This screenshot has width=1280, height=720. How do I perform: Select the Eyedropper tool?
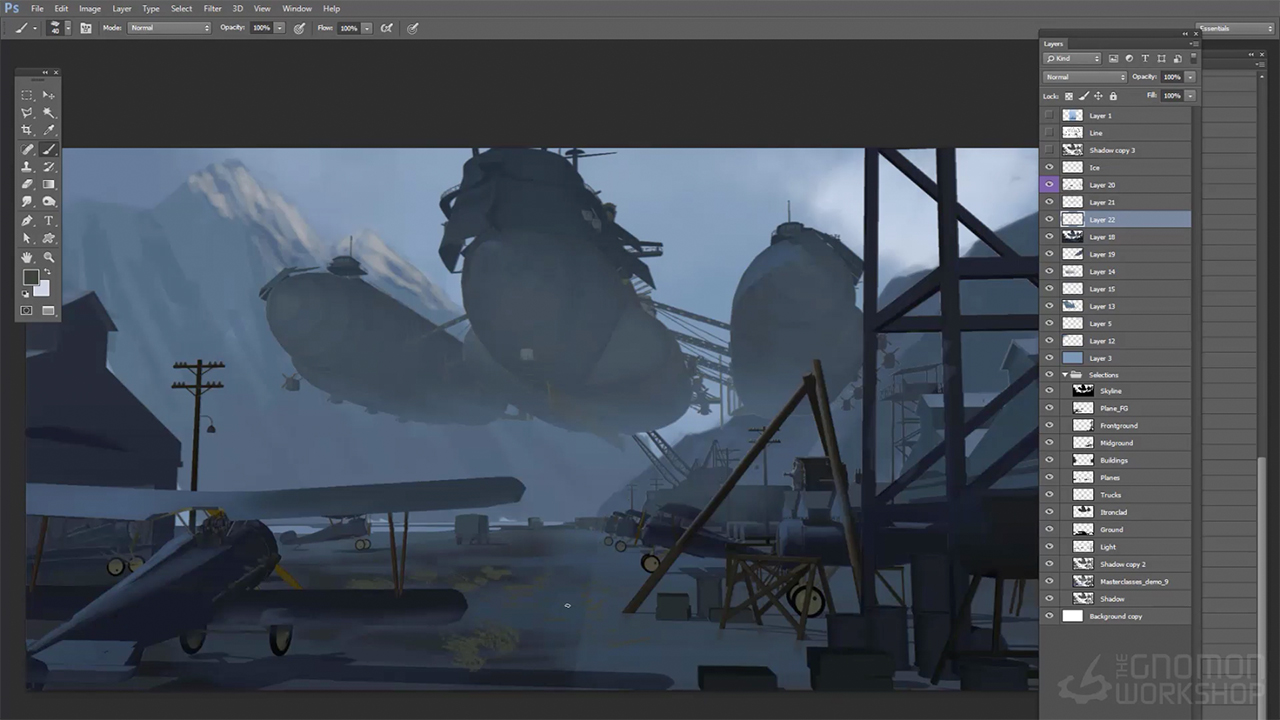coord(49,131)
